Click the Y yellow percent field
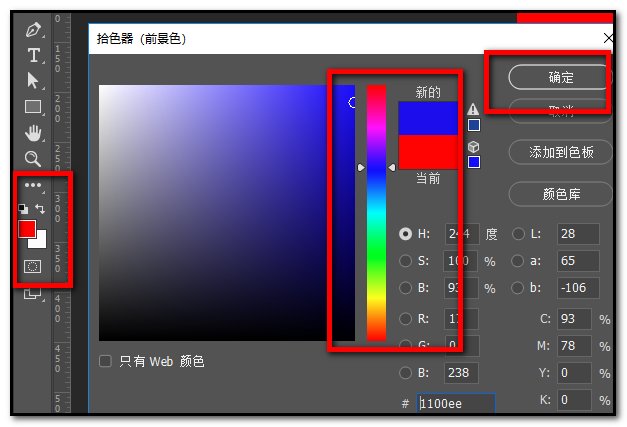Screen dimensions: 627x427 click(x=574, y=373)
